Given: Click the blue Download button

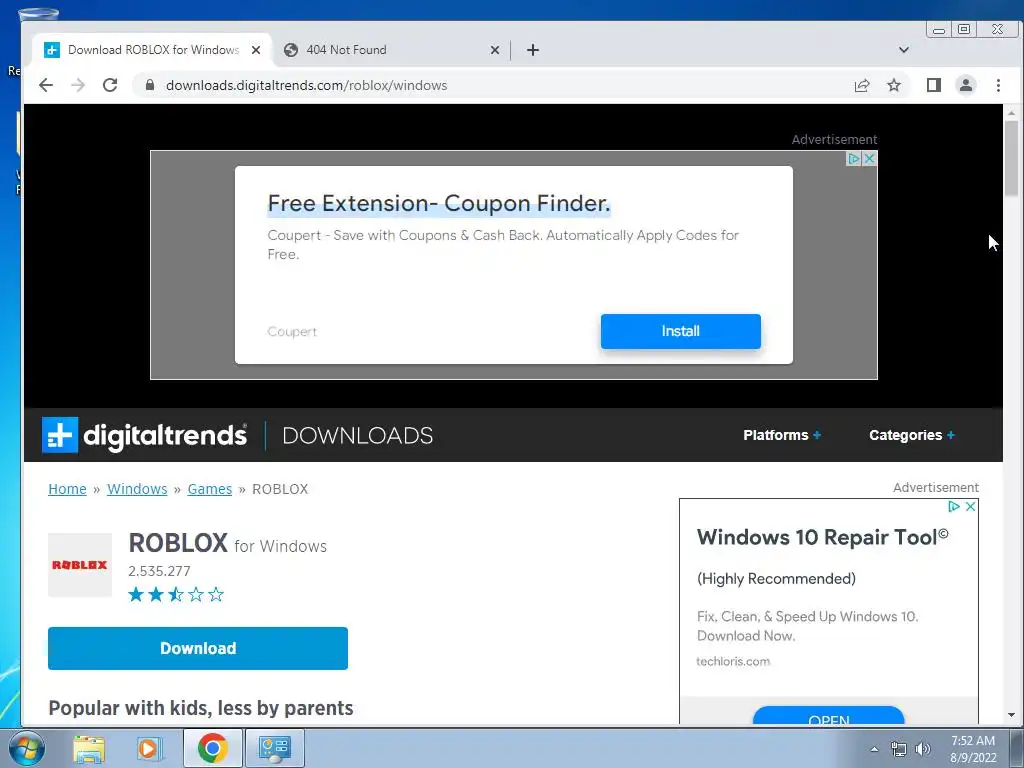Looking at the screenshot, I should pos(198,648).
